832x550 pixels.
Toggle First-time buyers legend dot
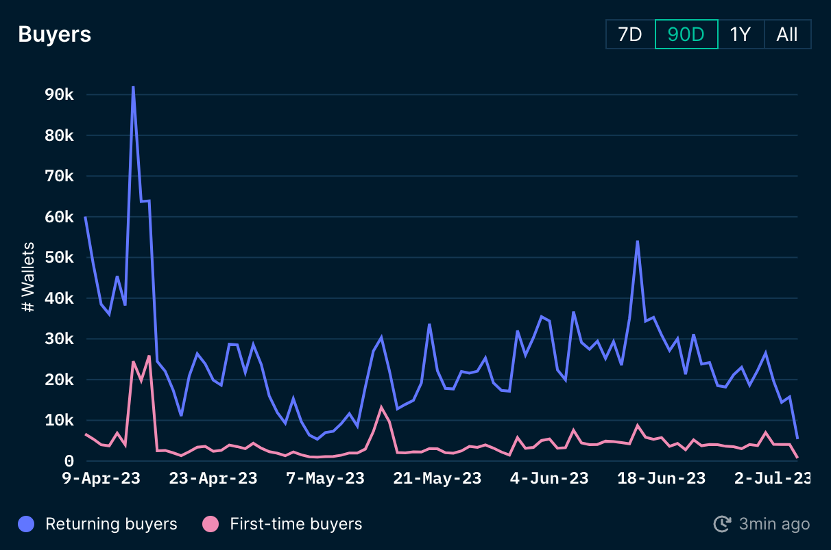(211, 524)
